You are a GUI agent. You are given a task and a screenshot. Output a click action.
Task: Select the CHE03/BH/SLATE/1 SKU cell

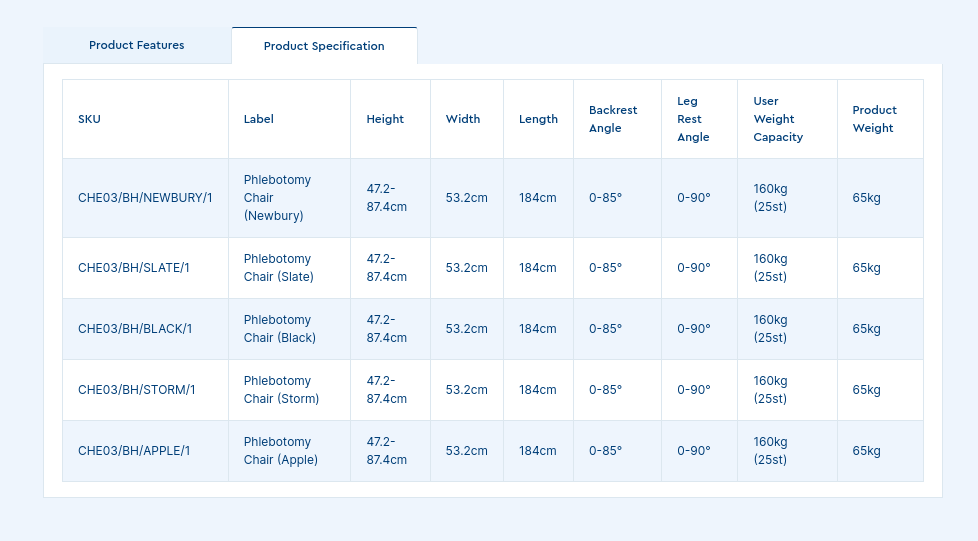[x=134, y=268]
